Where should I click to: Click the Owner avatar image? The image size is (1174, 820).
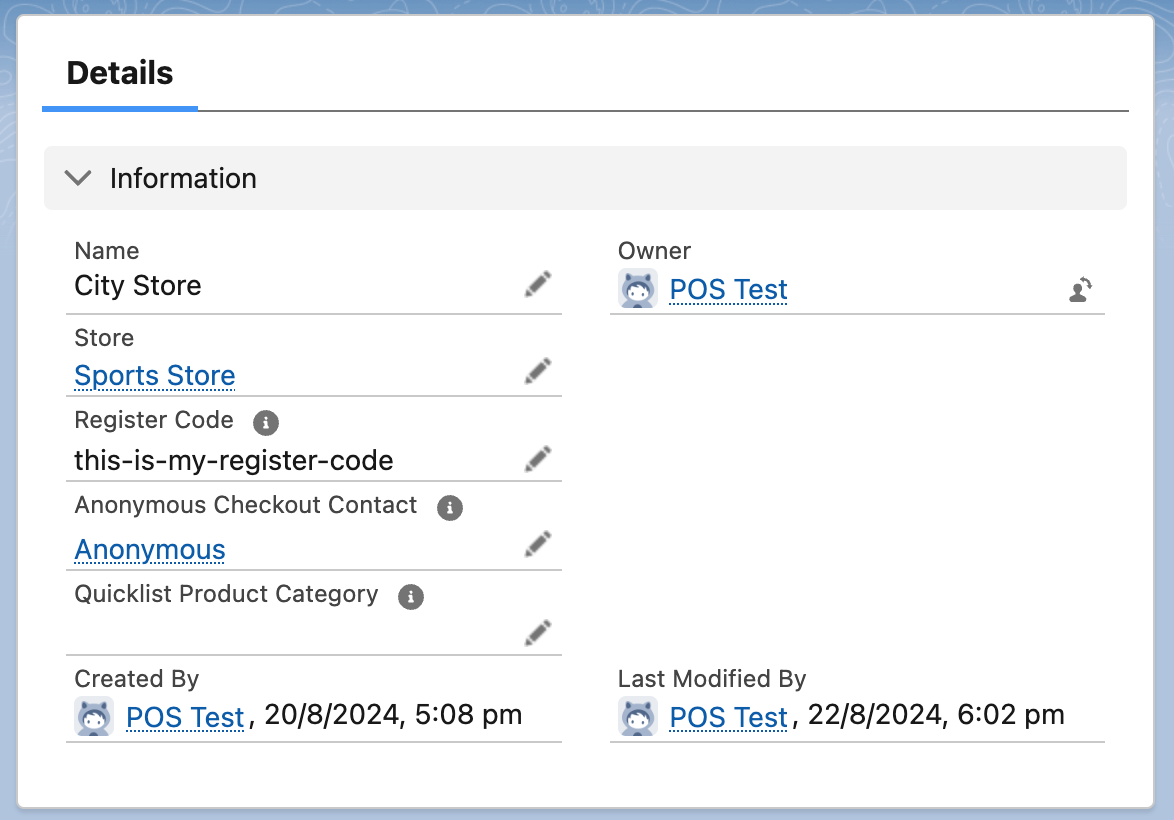(x=638, y=288)
